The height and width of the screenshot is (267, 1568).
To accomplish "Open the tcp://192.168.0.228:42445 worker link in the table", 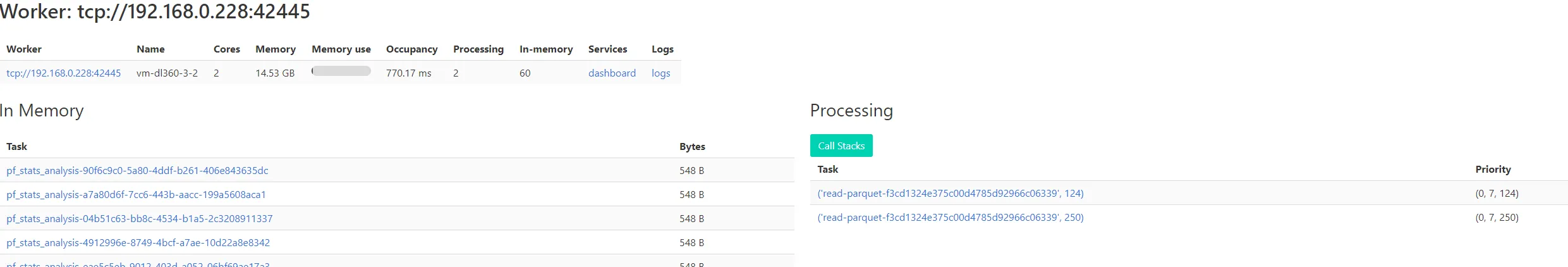I will [x=63, y=73].
